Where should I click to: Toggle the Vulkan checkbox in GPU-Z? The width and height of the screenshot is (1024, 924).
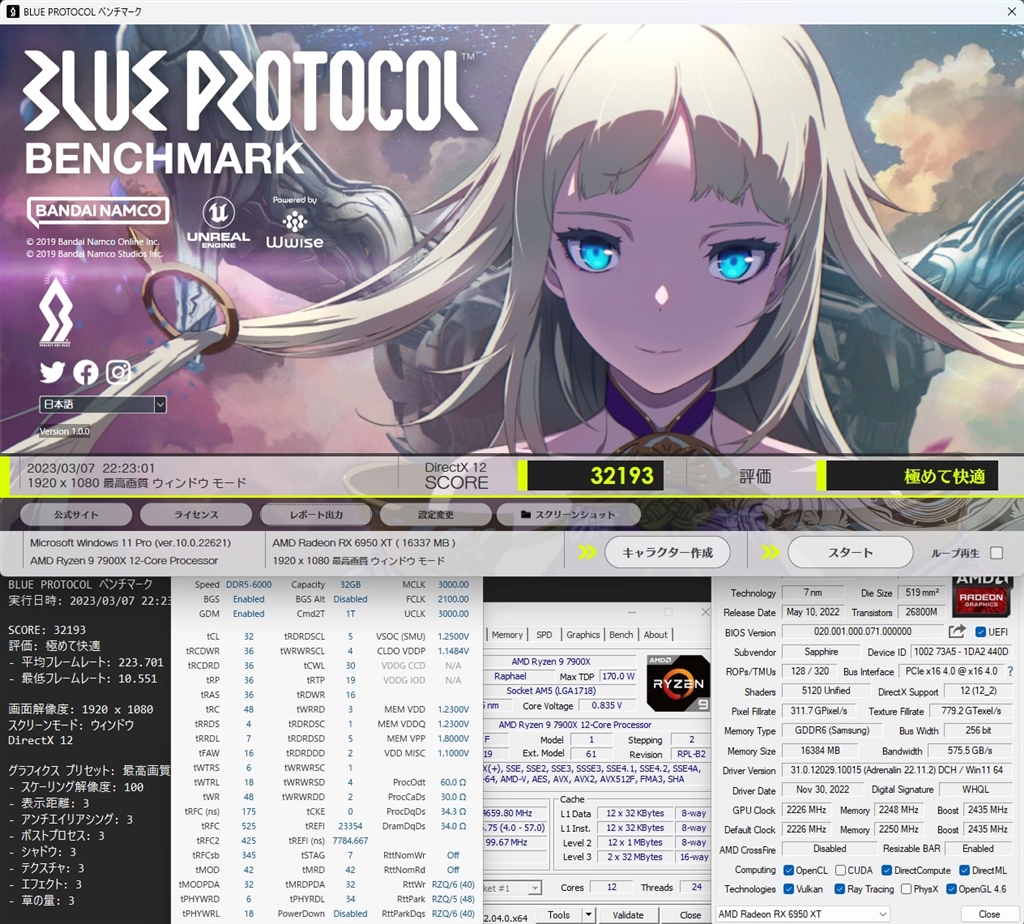tap(788, 889)
